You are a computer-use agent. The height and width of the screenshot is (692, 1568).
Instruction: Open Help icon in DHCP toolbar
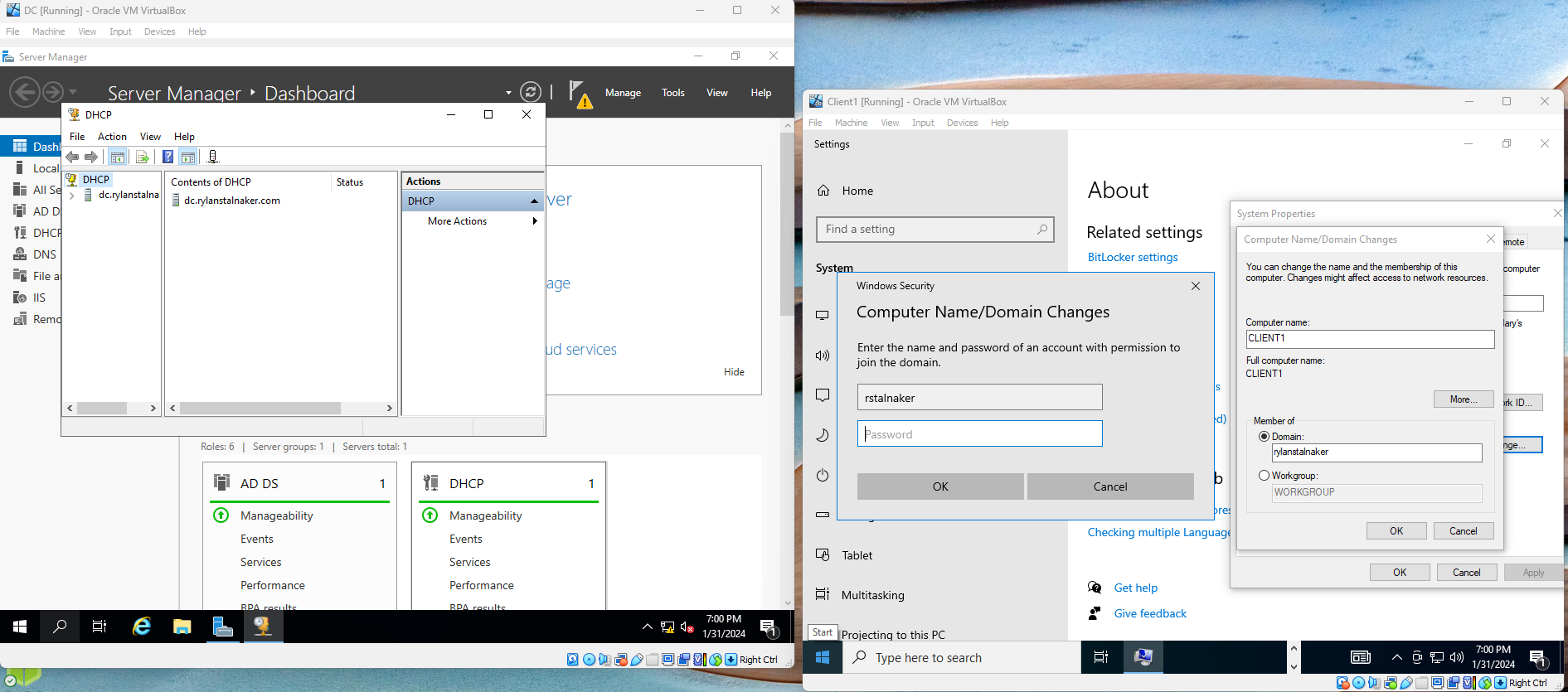click(168, 157)
